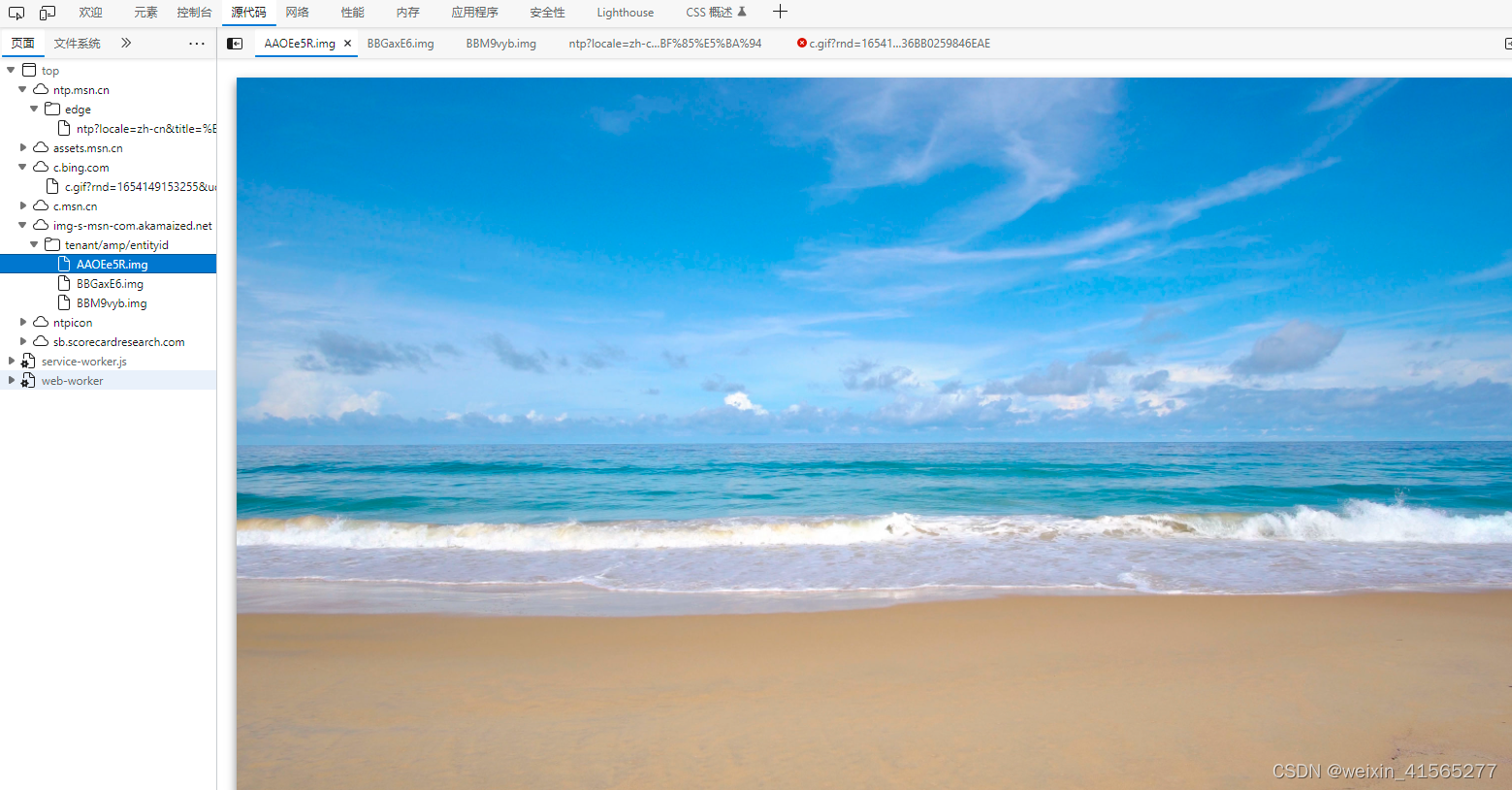The height and width of the screenshot is (790, 1512).
Task: Select BBGaxE6.img in file tree
Action: point(110,284)
